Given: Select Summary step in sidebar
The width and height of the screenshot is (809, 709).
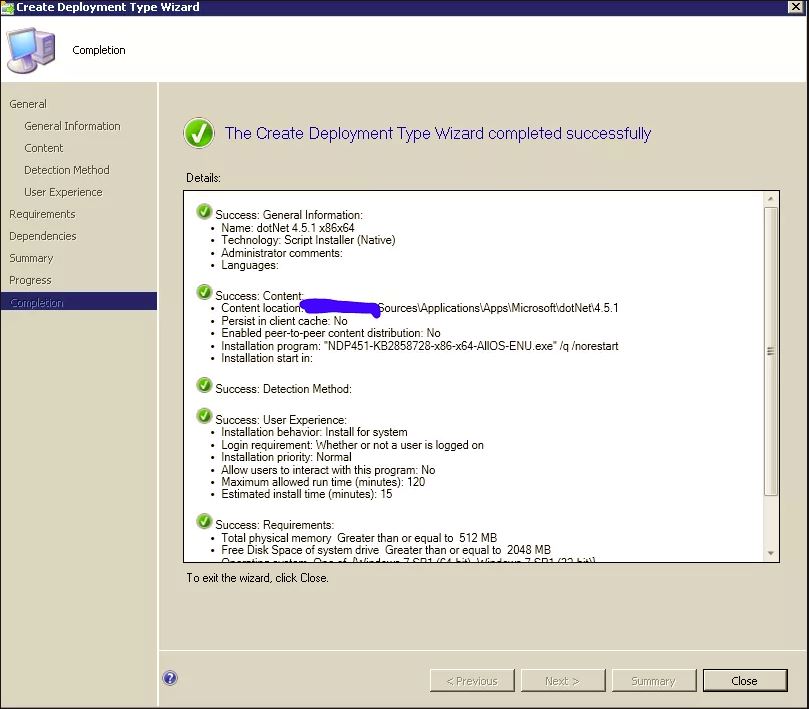Looking at the screenshot, I should pyautogui.click(x=31, y=258).
